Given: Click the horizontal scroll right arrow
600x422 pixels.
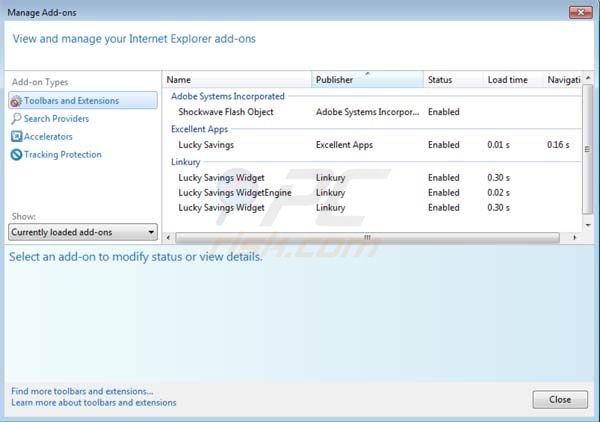Looking at the screenshot, I should [x=574, y=238].
